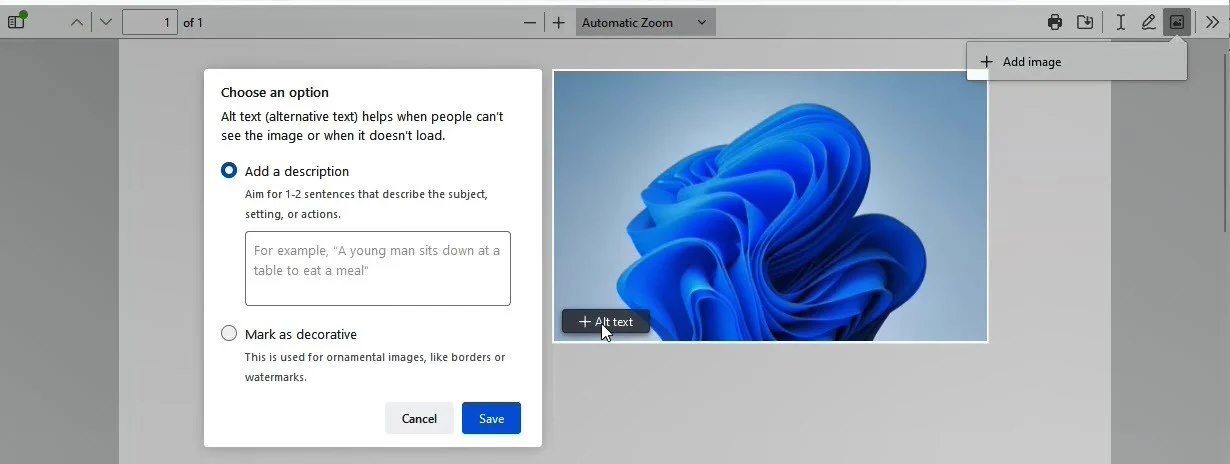Click the Alt text button on image
Image resolution: width=1230 pixels, height=464 pixels.
tap(606, 322)
